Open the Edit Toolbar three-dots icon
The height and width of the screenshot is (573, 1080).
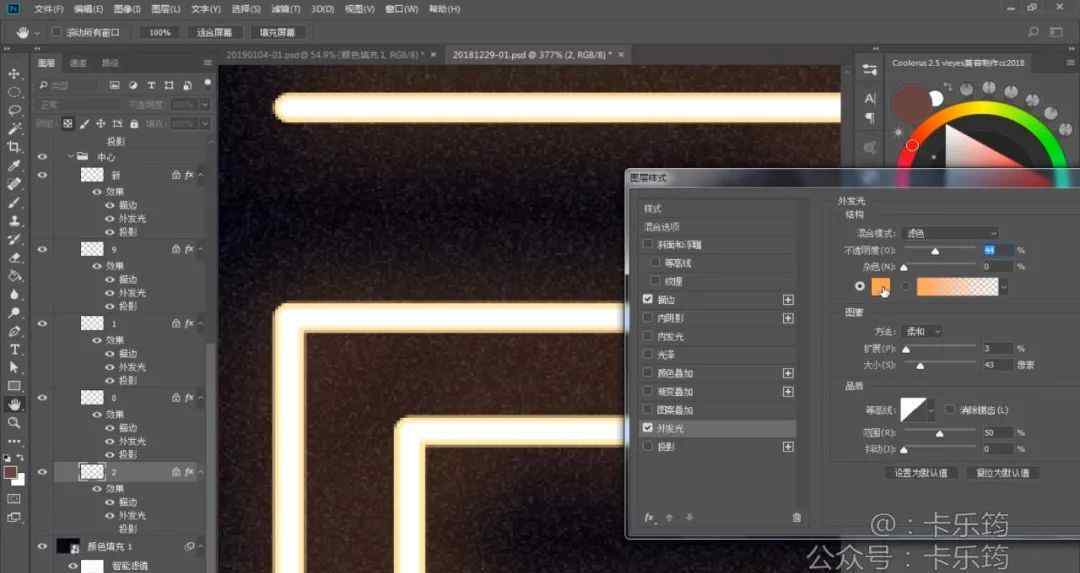tap(14, 441)
